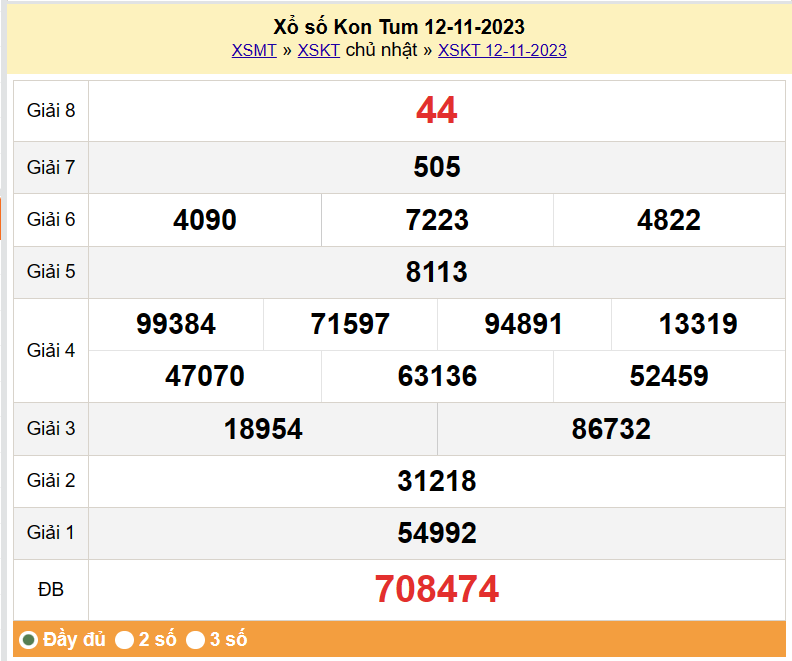792x661 pixels.
Task: Open the XSKT 12-11-2023 link
Action: tap(502, 50)
